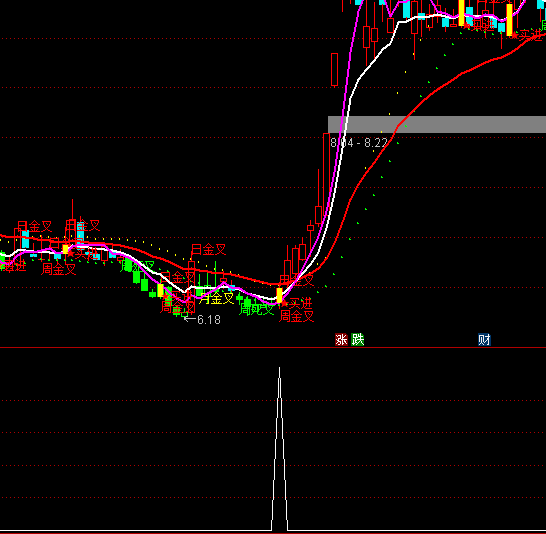Select the yellow 月金叉 signal label
Image resolution: width=546 pixels, height=534 pixels.
(216, 298)
